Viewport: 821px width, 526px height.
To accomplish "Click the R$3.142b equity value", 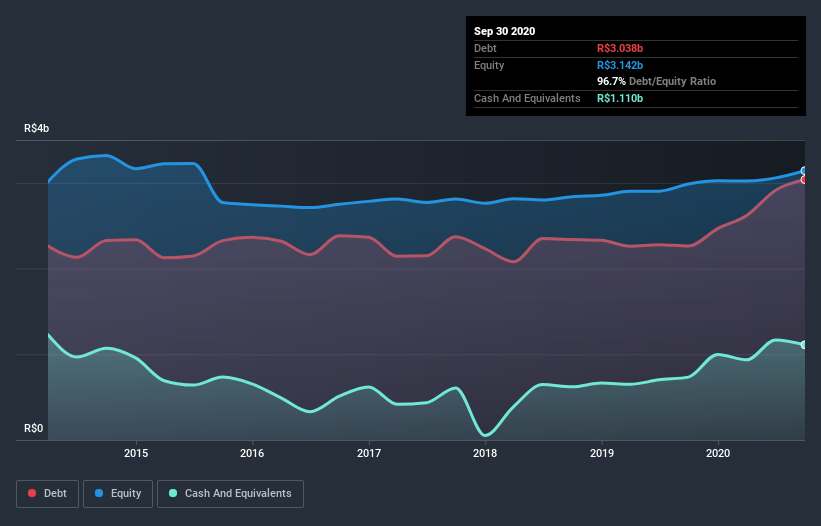I will pos(620,65).
